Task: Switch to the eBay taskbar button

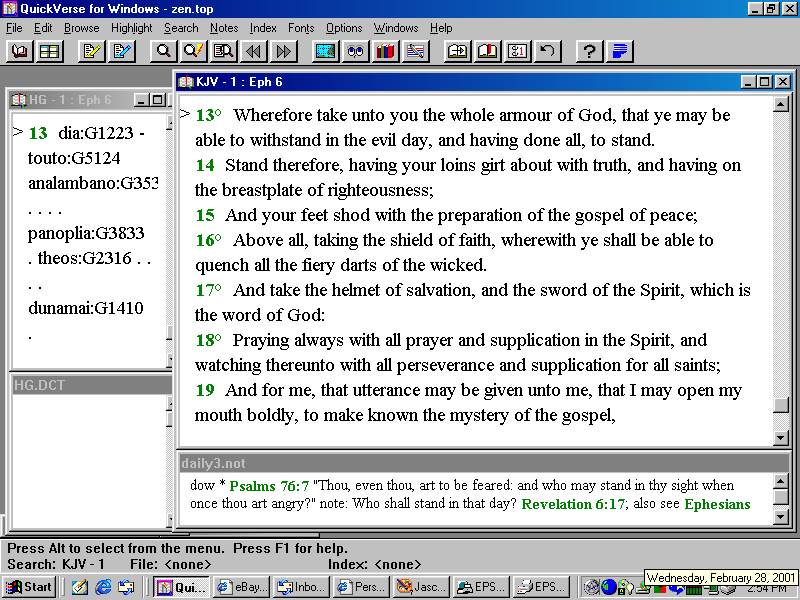Action: pyautogui.click(x=242, y=587)
